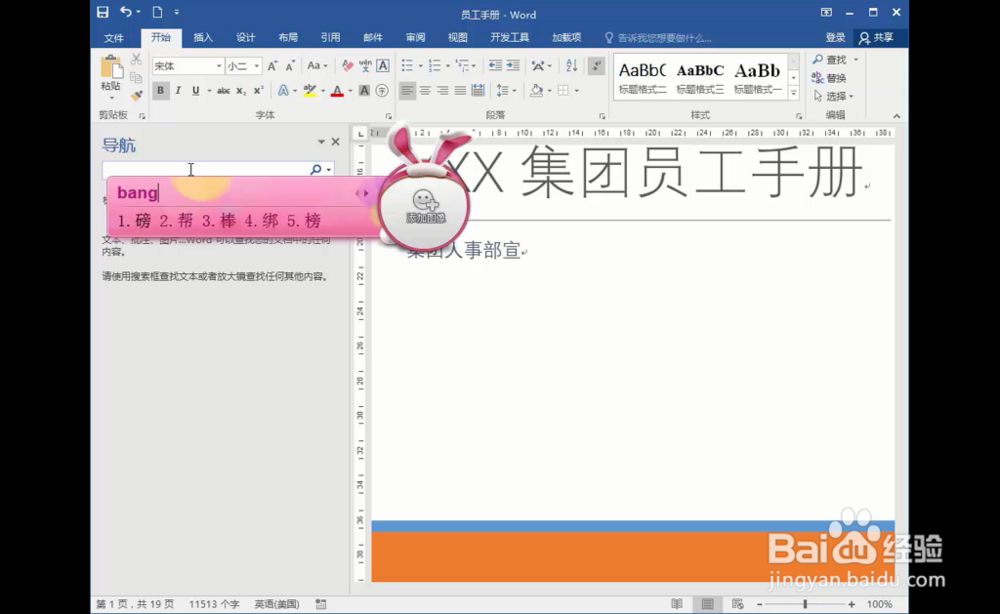Toggle subscript formatting
The width and height of the screenshot is (1000, 614).
click(x=240, y=91)
